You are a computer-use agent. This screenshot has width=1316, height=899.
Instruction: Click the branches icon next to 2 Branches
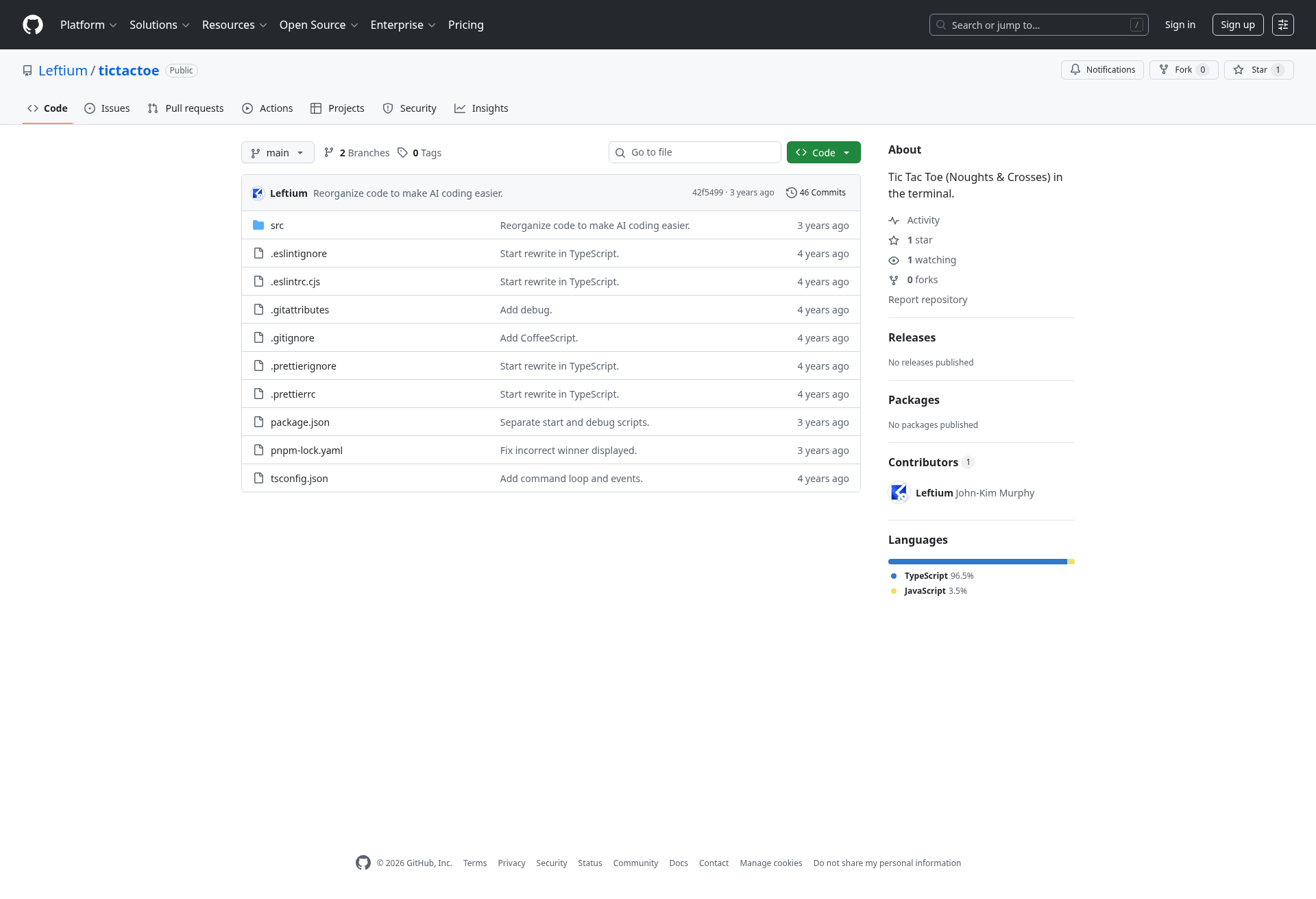[x=329, y=152]
